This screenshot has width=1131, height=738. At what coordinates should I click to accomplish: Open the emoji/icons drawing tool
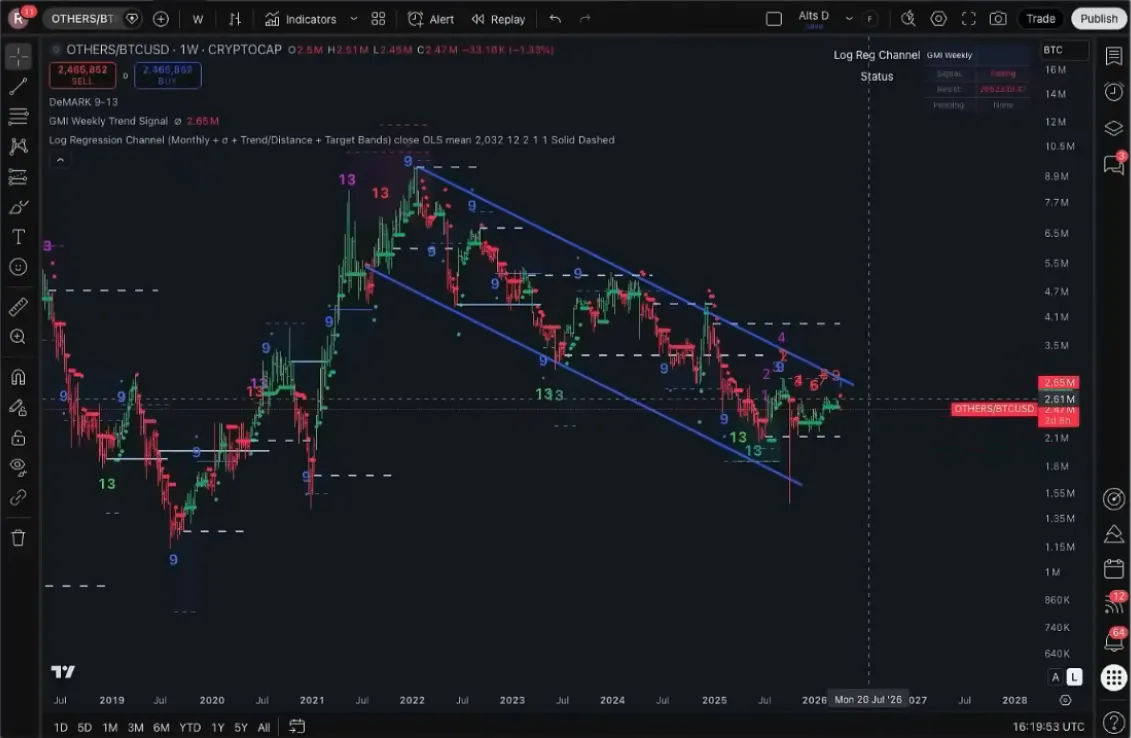coord(18,267)
